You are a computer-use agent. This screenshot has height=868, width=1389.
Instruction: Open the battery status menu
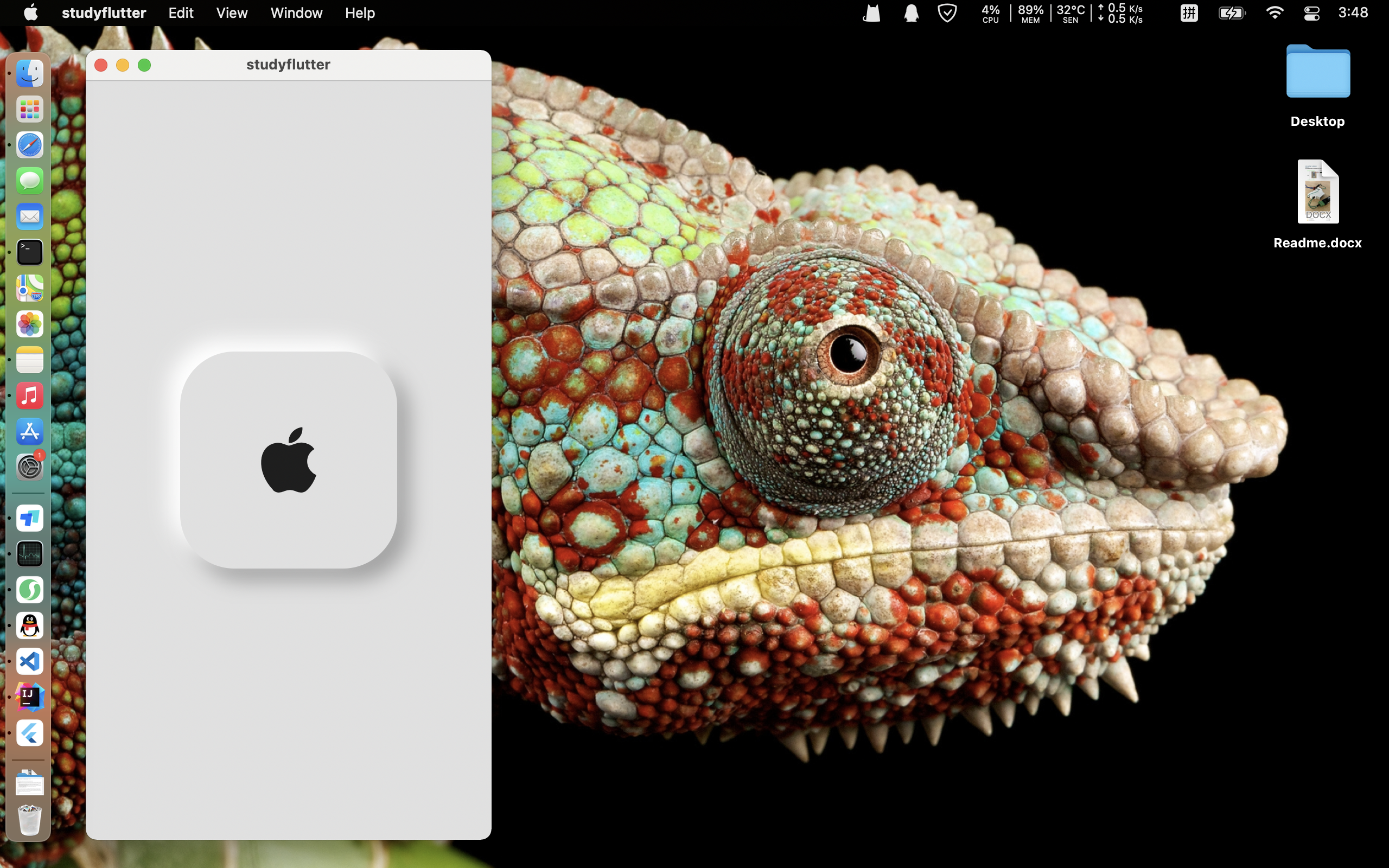(x=1231, y=12)
